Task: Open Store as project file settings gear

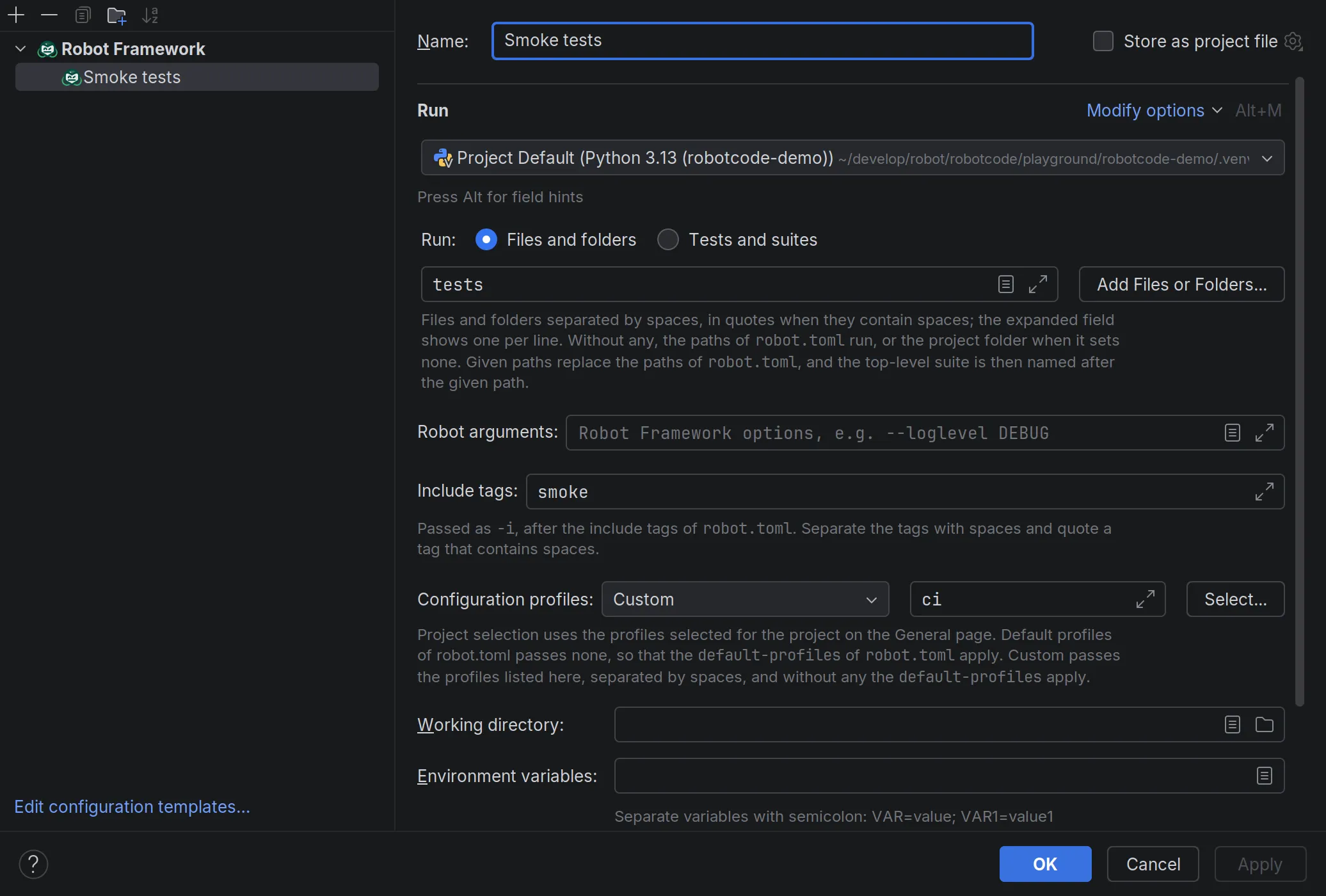Action: click(x=1293, y=41)
